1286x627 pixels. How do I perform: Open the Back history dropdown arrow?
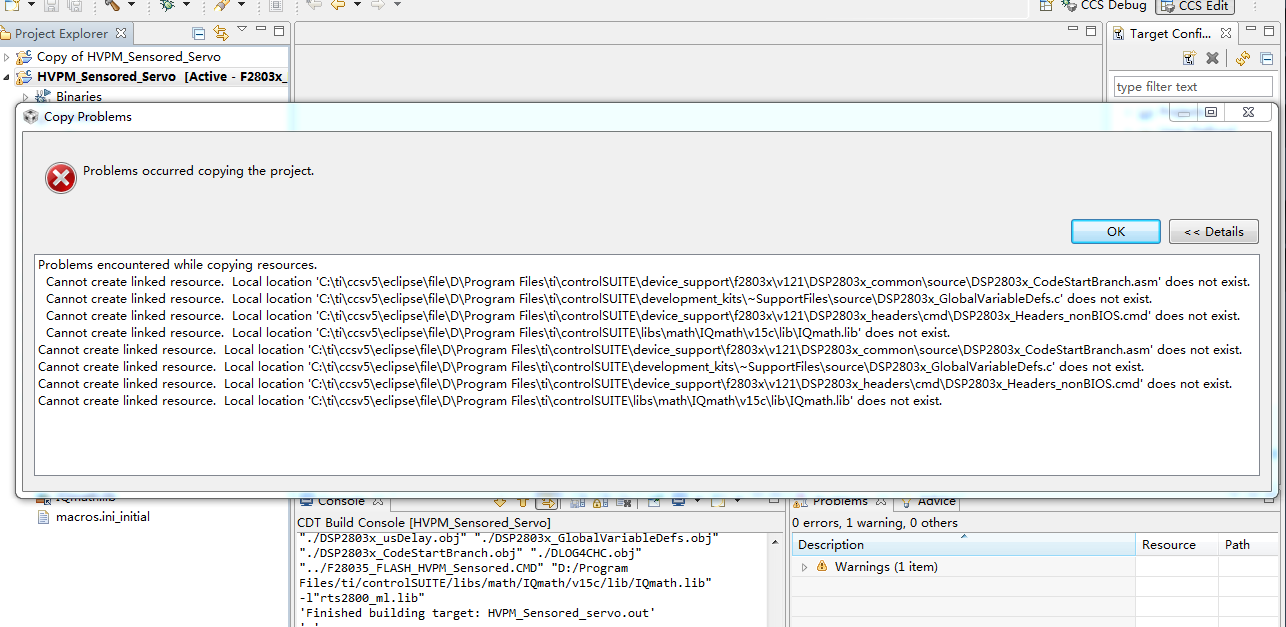[x=356, y=5]
